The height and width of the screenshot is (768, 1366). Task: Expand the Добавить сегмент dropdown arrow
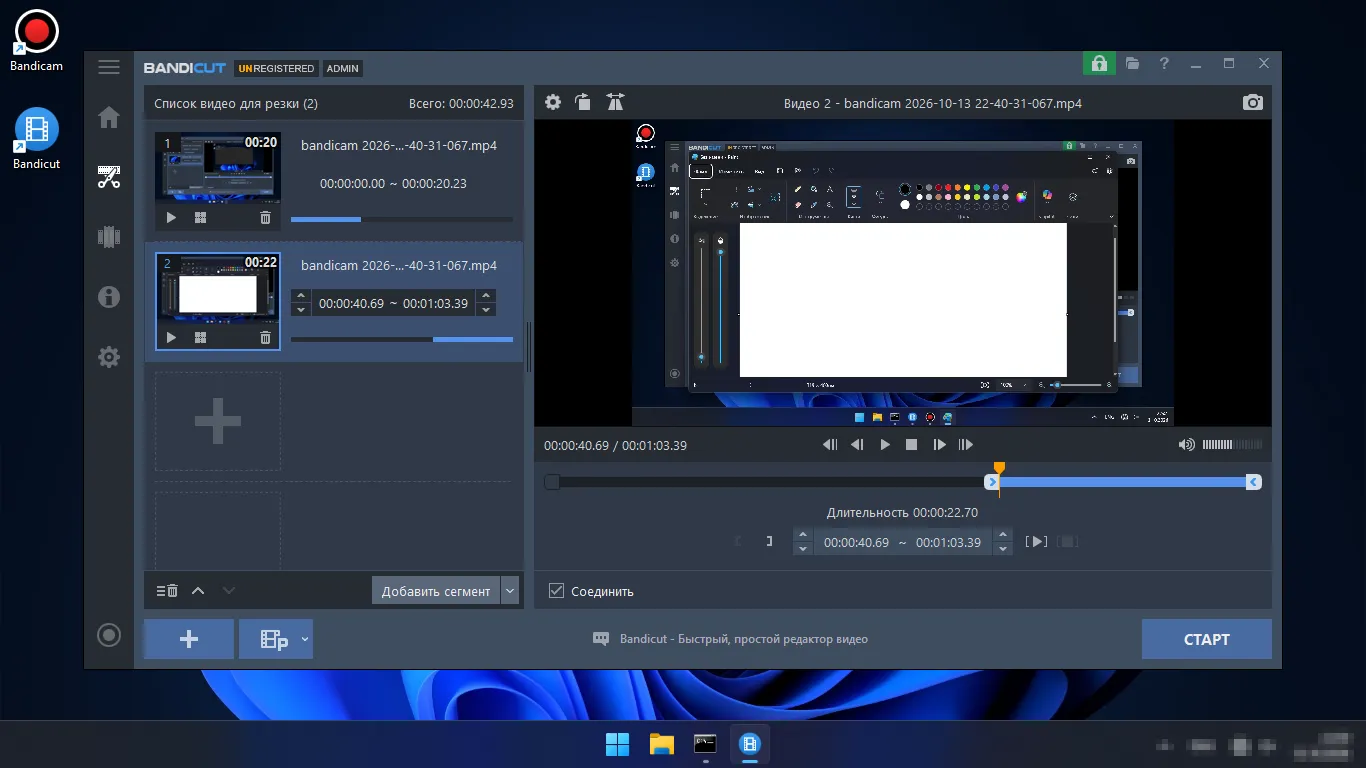tap(511, 591)
